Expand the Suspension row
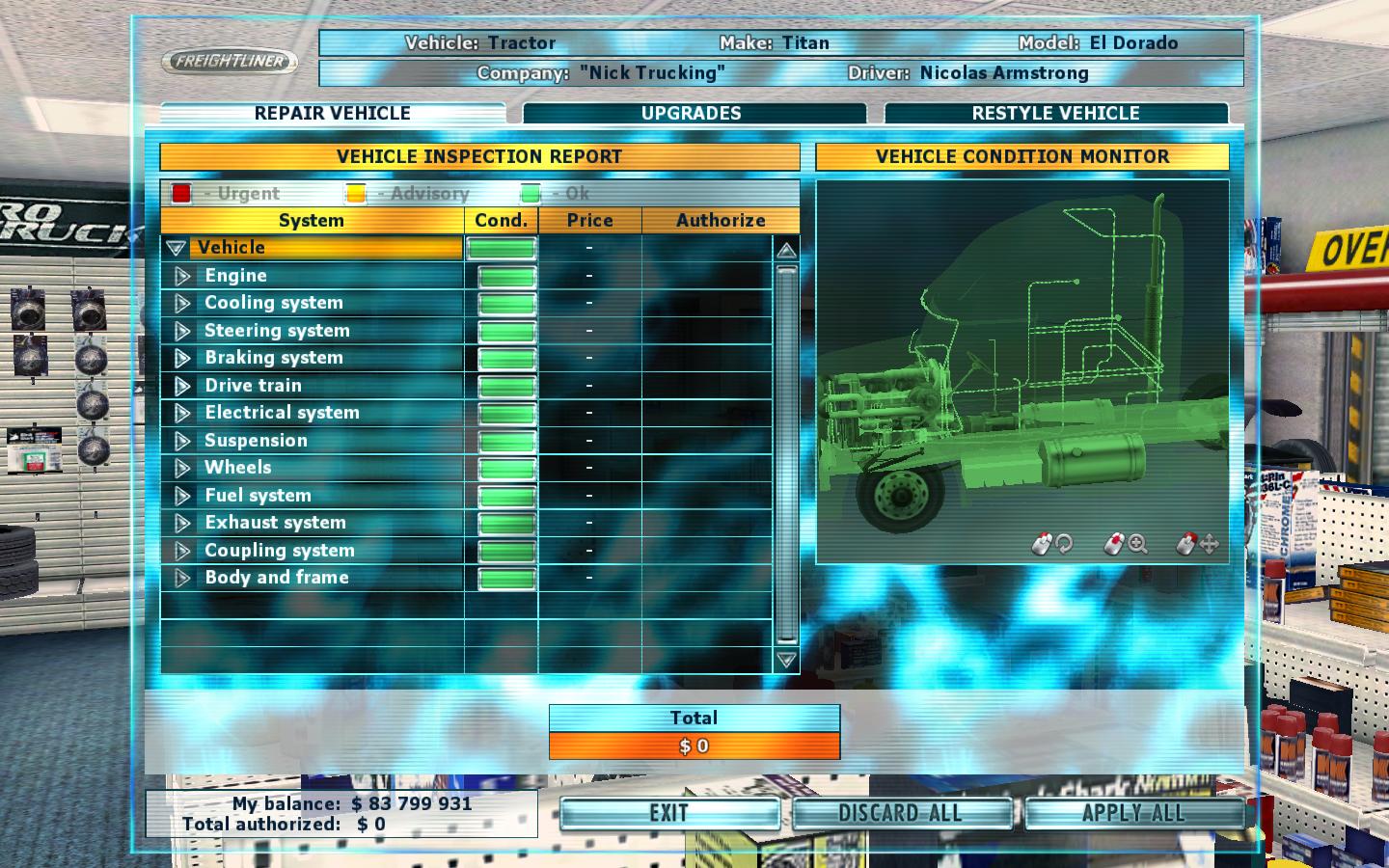This screenshot has width=1389, height=868. click(x=182, y=441)
